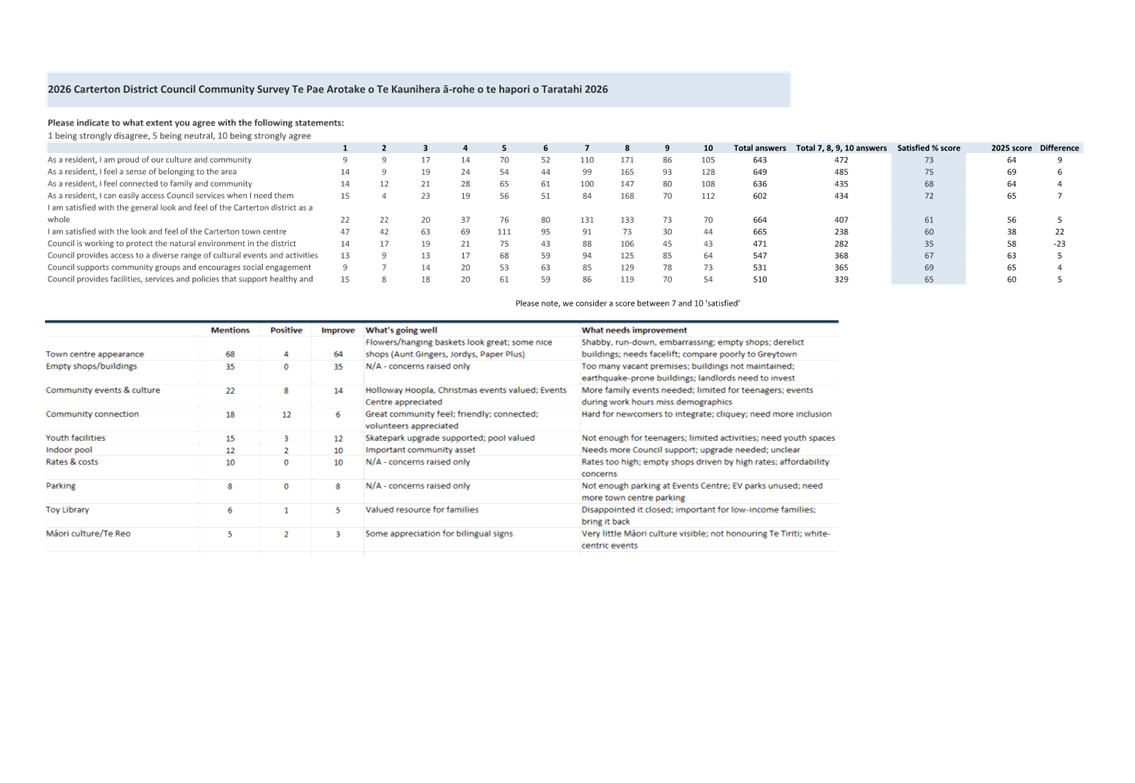Click the 'Māori culture/Te Reo' row label
Viewport: 1135px width, 783px height.
point(88,533)
